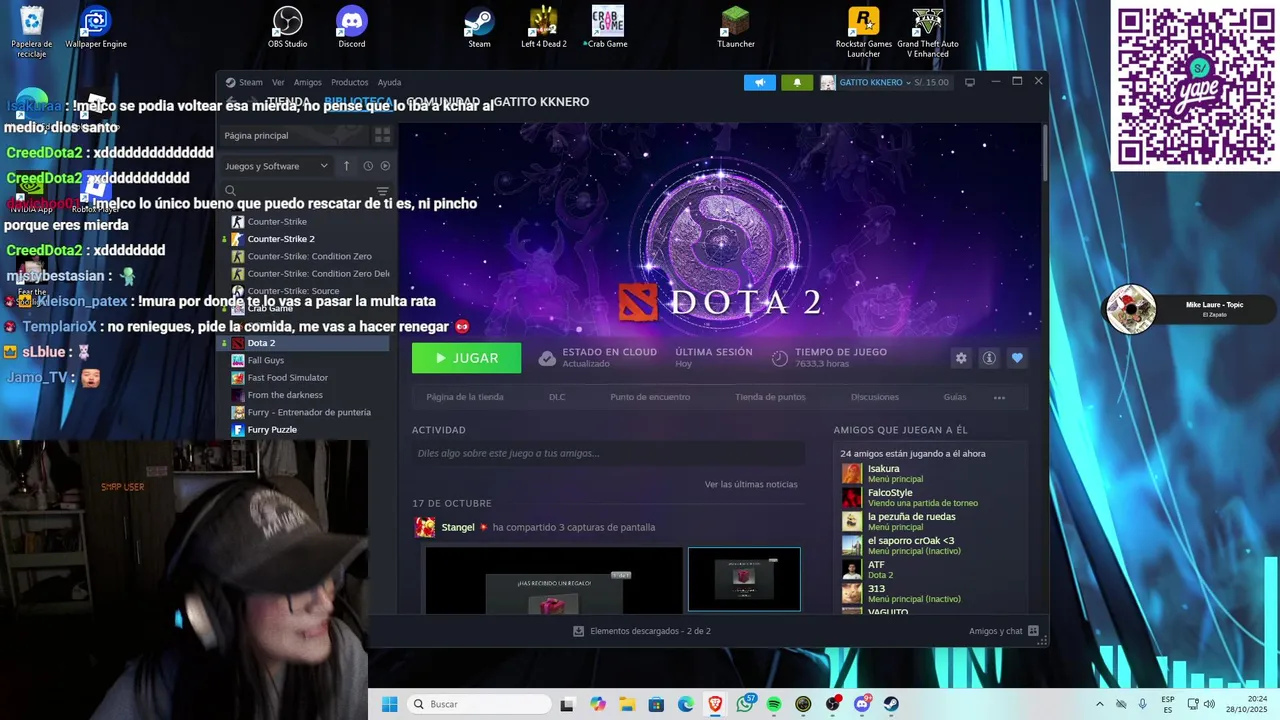
Task: Click Ver las últimas noticias
Action: pyautogui.click(x=751, y=484)
